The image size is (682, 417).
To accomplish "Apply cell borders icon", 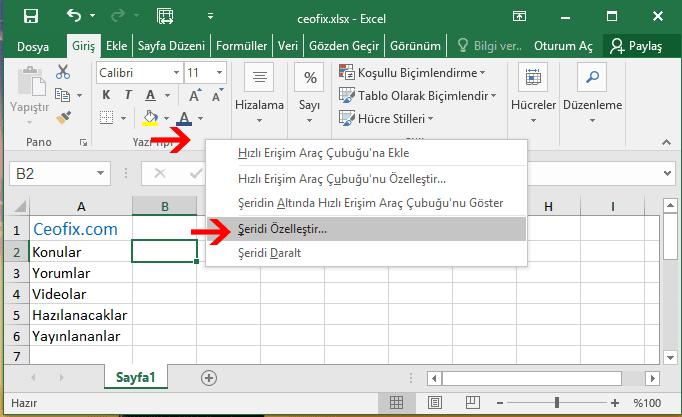I will point(107,117).
